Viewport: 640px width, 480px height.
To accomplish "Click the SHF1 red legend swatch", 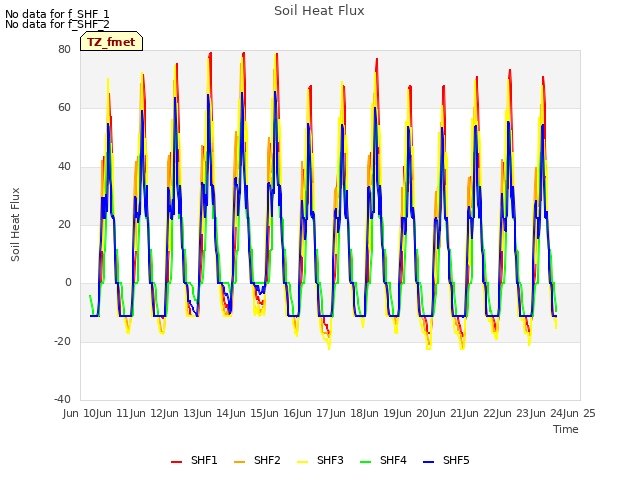I will click(x=176, y=462).
